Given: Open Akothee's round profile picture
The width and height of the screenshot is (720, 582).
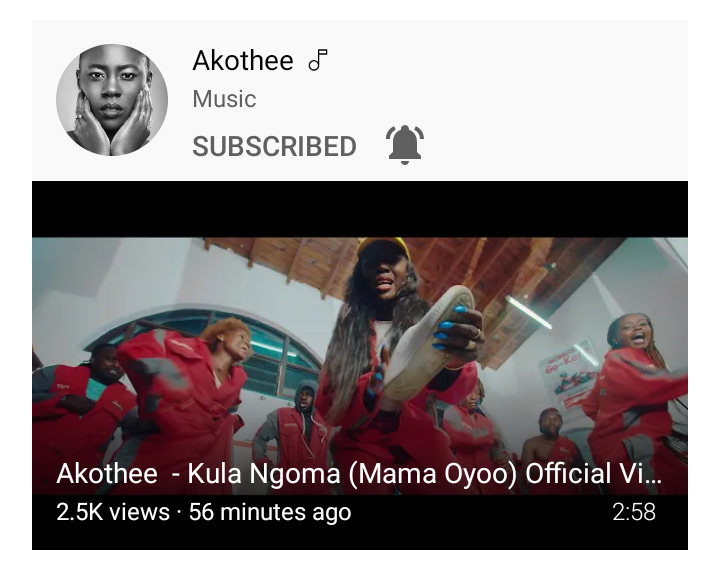Looking at the screenshot, I should pyautogui.click(x=112, y=100).
